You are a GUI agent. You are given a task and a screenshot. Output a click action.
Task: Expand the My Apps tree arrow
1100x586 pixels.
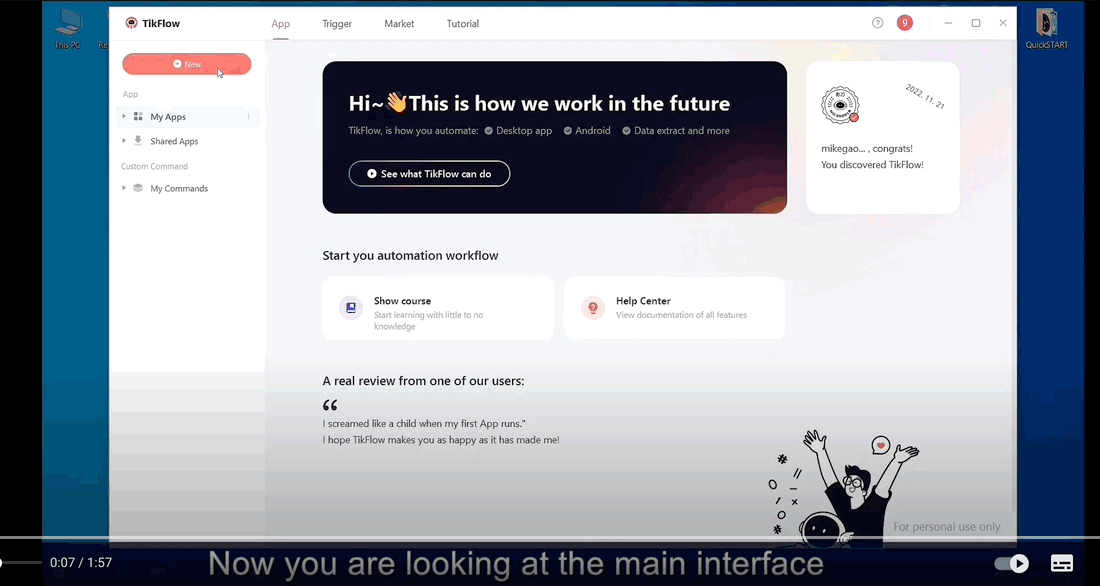point(124,116)
